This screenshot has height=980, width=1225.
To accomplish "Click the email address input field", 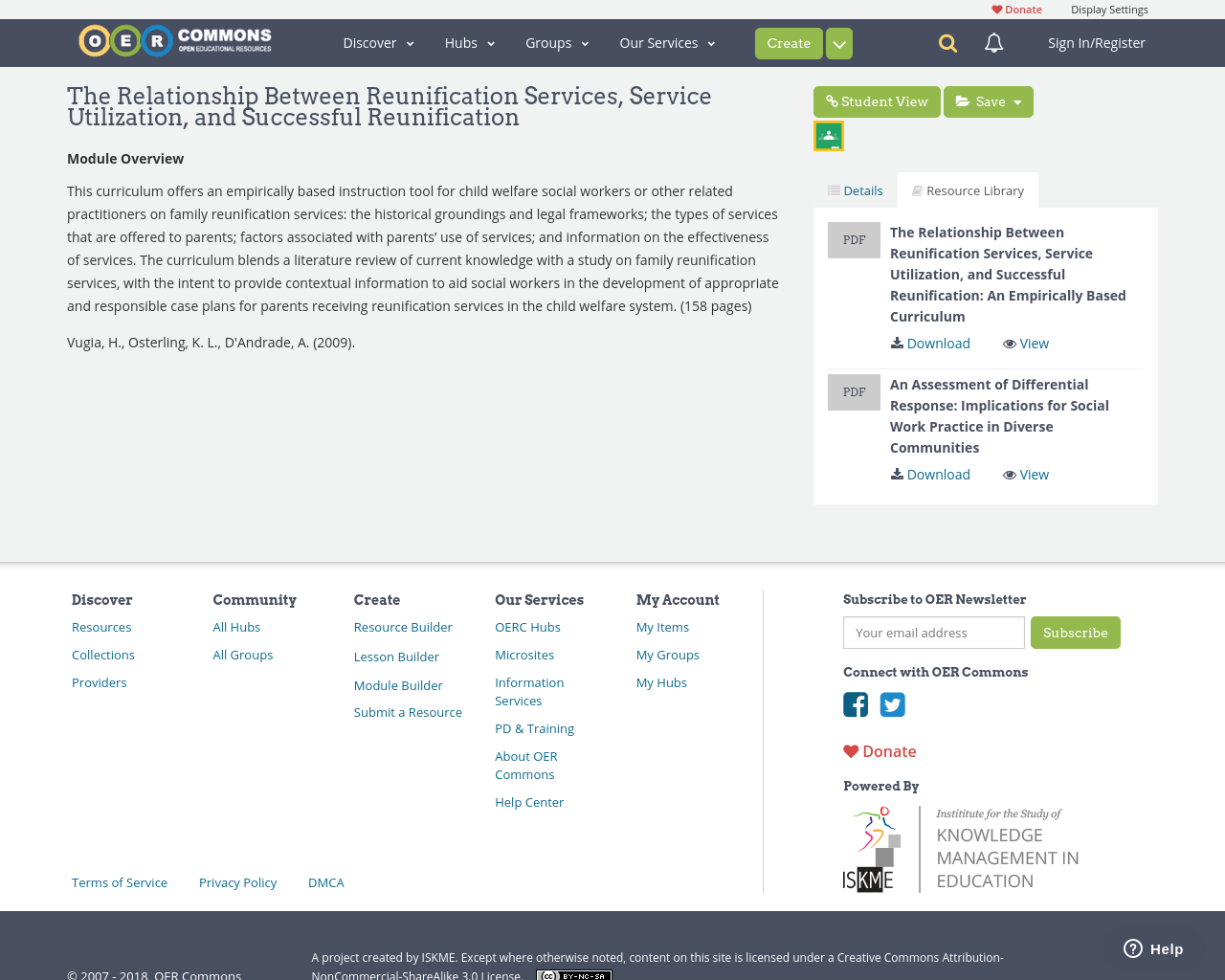I will [x=933, y=633].
